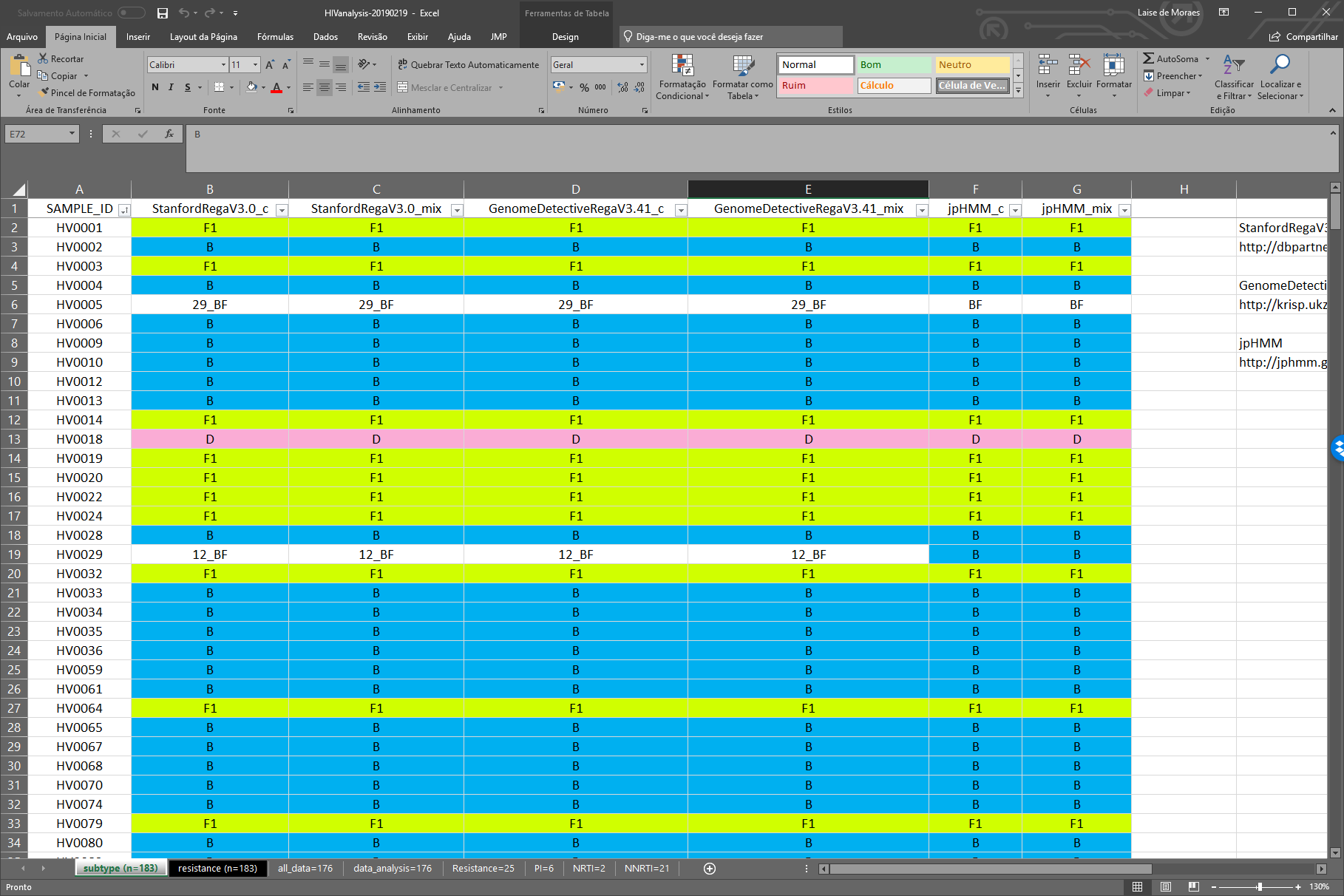This screenshot has height=896, width=1344.
Task: Apply the percent style format
Action: point(584,87)
